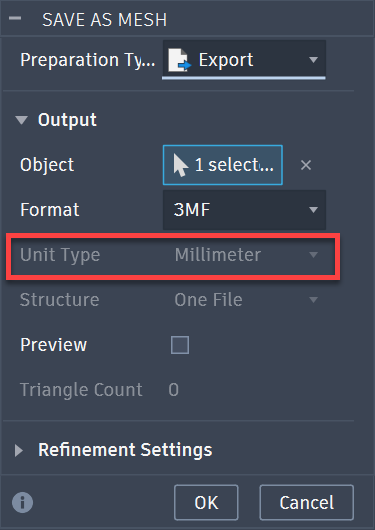This screenshot has width=375, height=530.
Task: Click the Triangle Count value
Action: tap(173, 390)
